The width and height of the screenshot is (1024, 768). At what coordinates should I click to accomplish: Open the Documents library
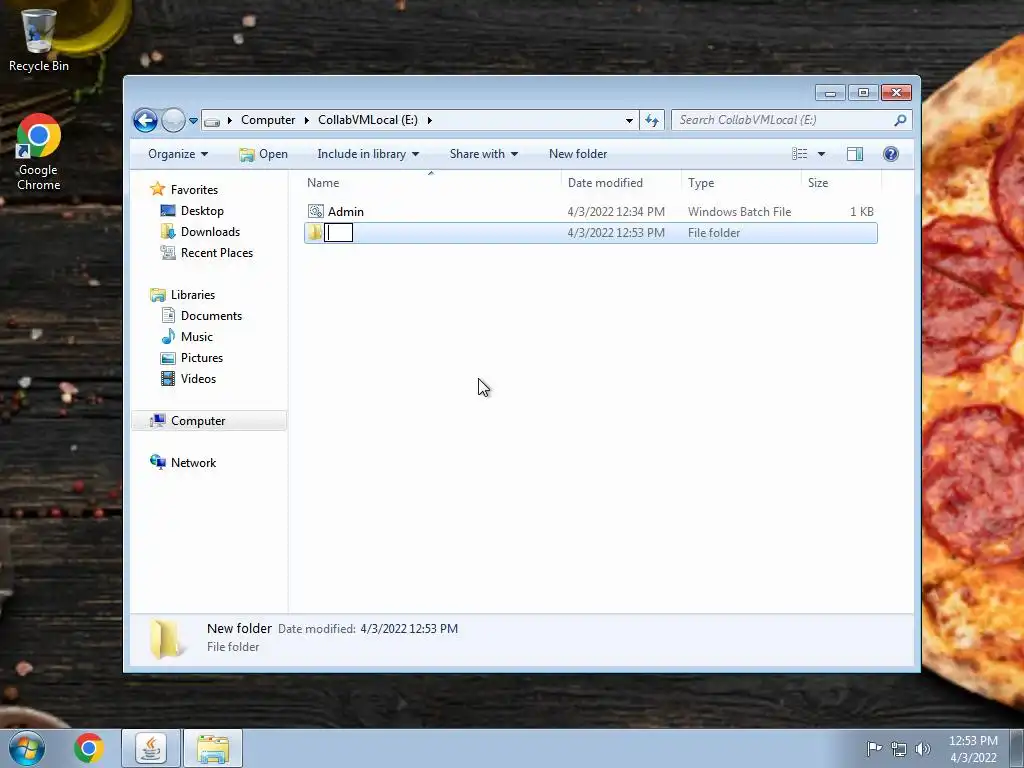click(x=211, y=315)
